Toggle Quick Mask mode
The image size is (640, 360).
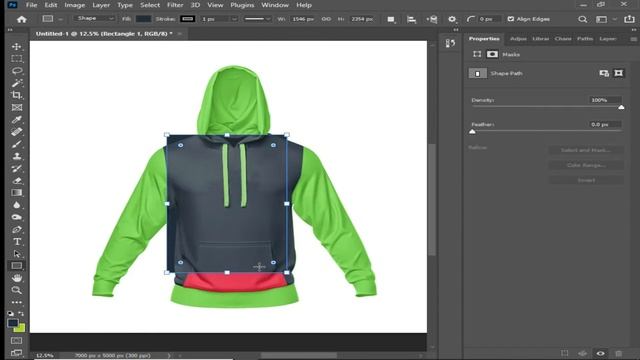17,340
